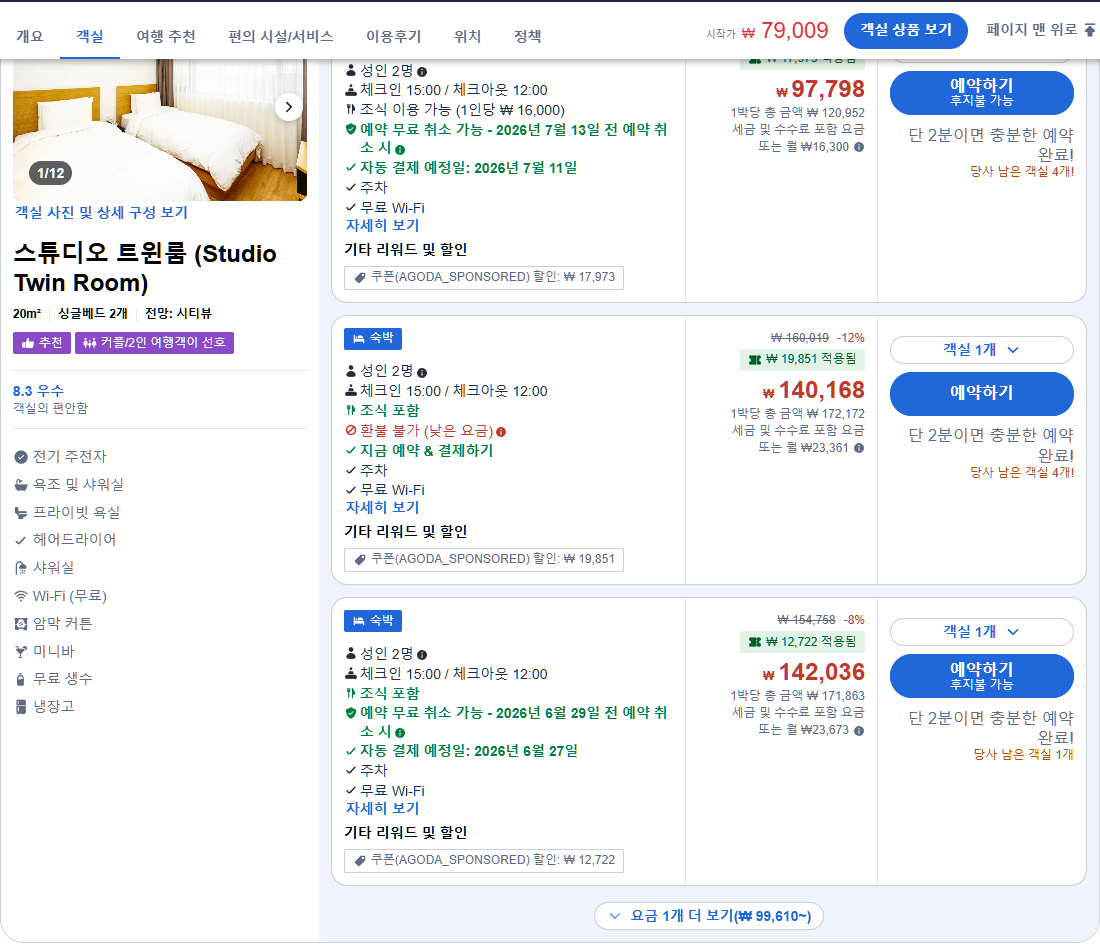Click the 샤워실 shower icon
This screenshot has width=1100, height=944.
[x=21, y=568]
